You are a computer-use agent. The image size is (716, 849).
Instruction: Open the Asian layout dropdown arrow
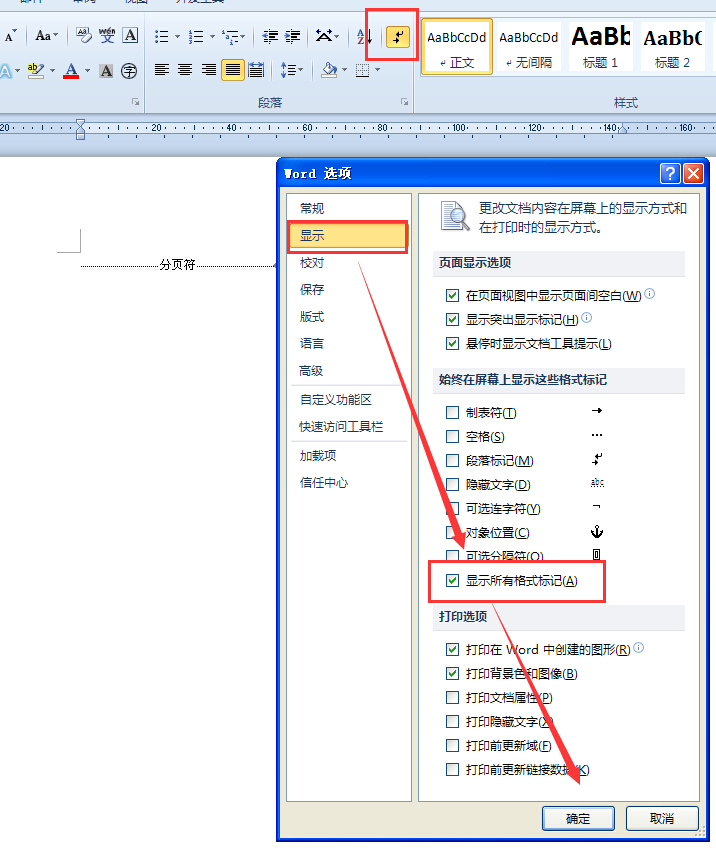tap(337, 37)
